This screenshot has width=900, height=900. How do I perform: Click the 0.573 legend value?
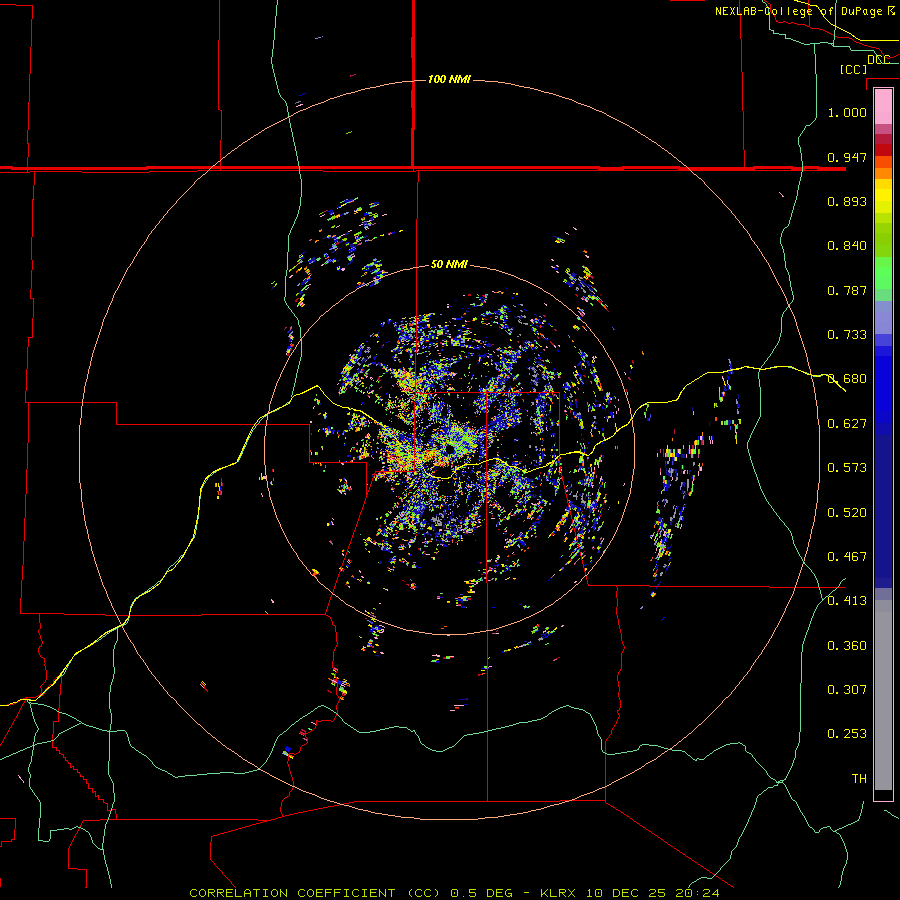(x=847, y=468)
